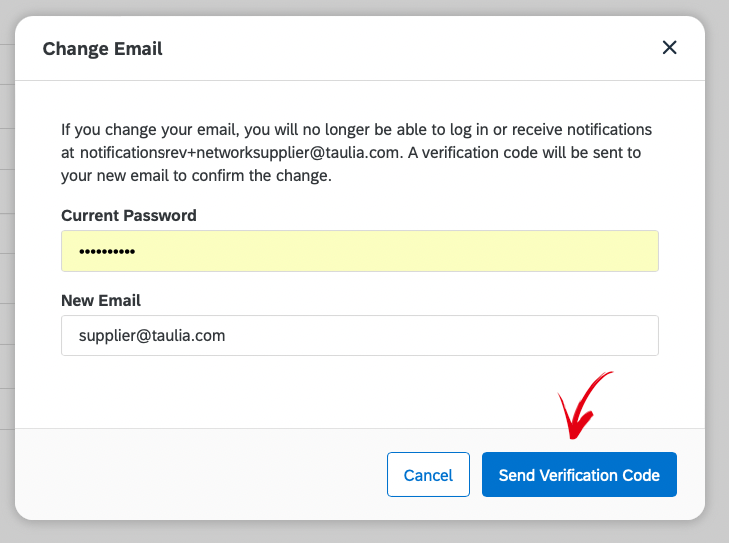The width and height of the screenshot is (729, 543).
Task: Focus the Current Password field
Action: [x=360, y=251]
